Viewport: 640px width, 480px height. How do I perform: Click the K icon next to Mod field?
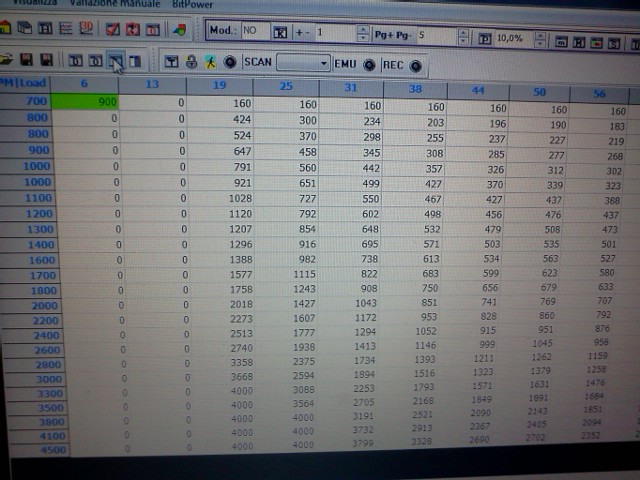(280, 32)
